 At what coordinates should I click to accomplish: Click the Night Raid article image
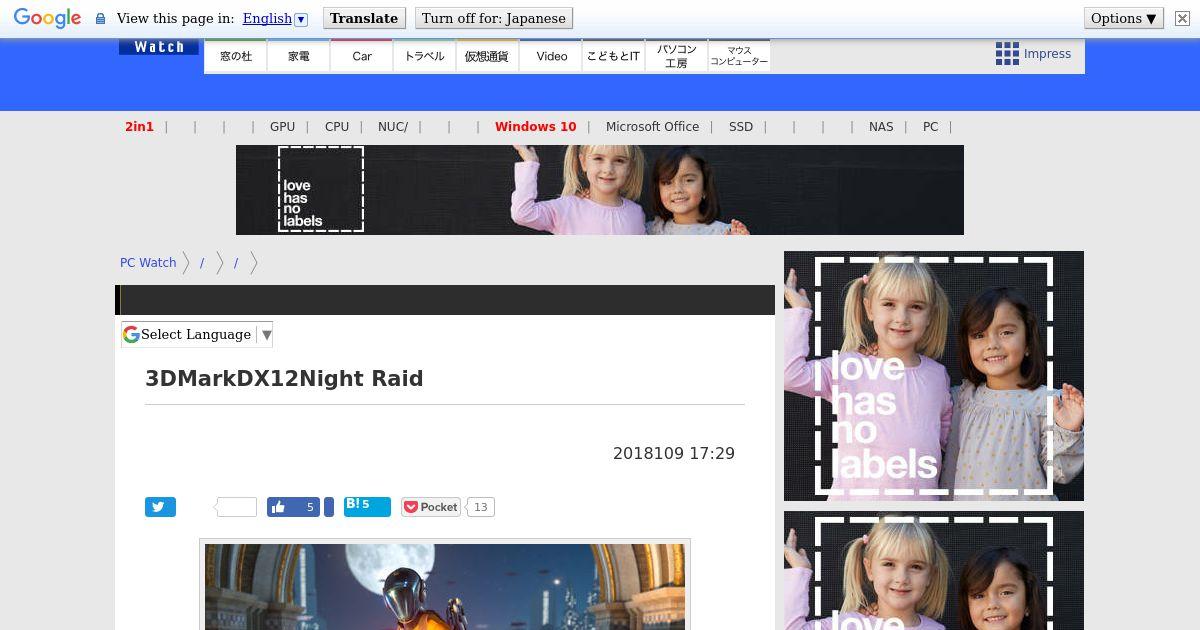(x=445, y=587)
